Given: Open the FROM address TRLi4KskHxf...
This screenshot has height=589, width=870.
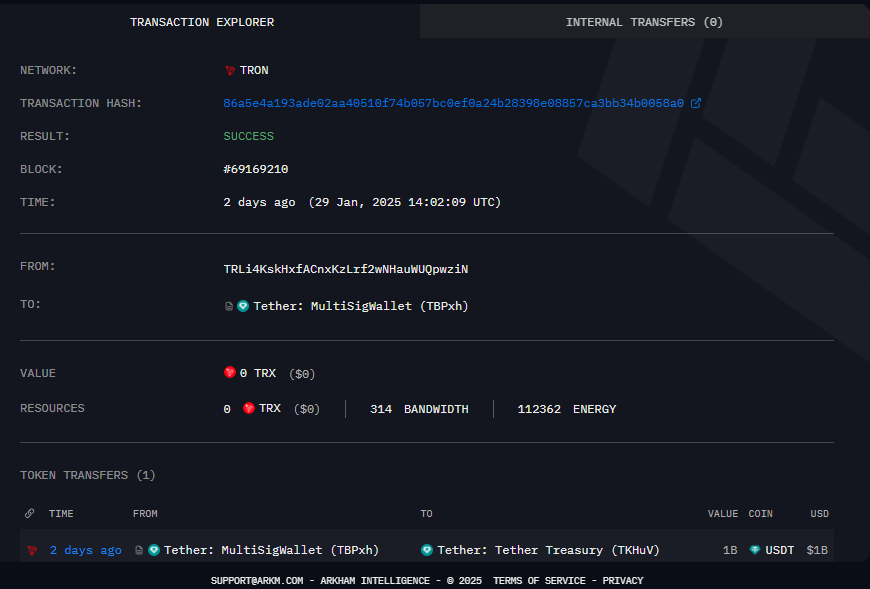Looking at the screenshot, I should [346, 269].
